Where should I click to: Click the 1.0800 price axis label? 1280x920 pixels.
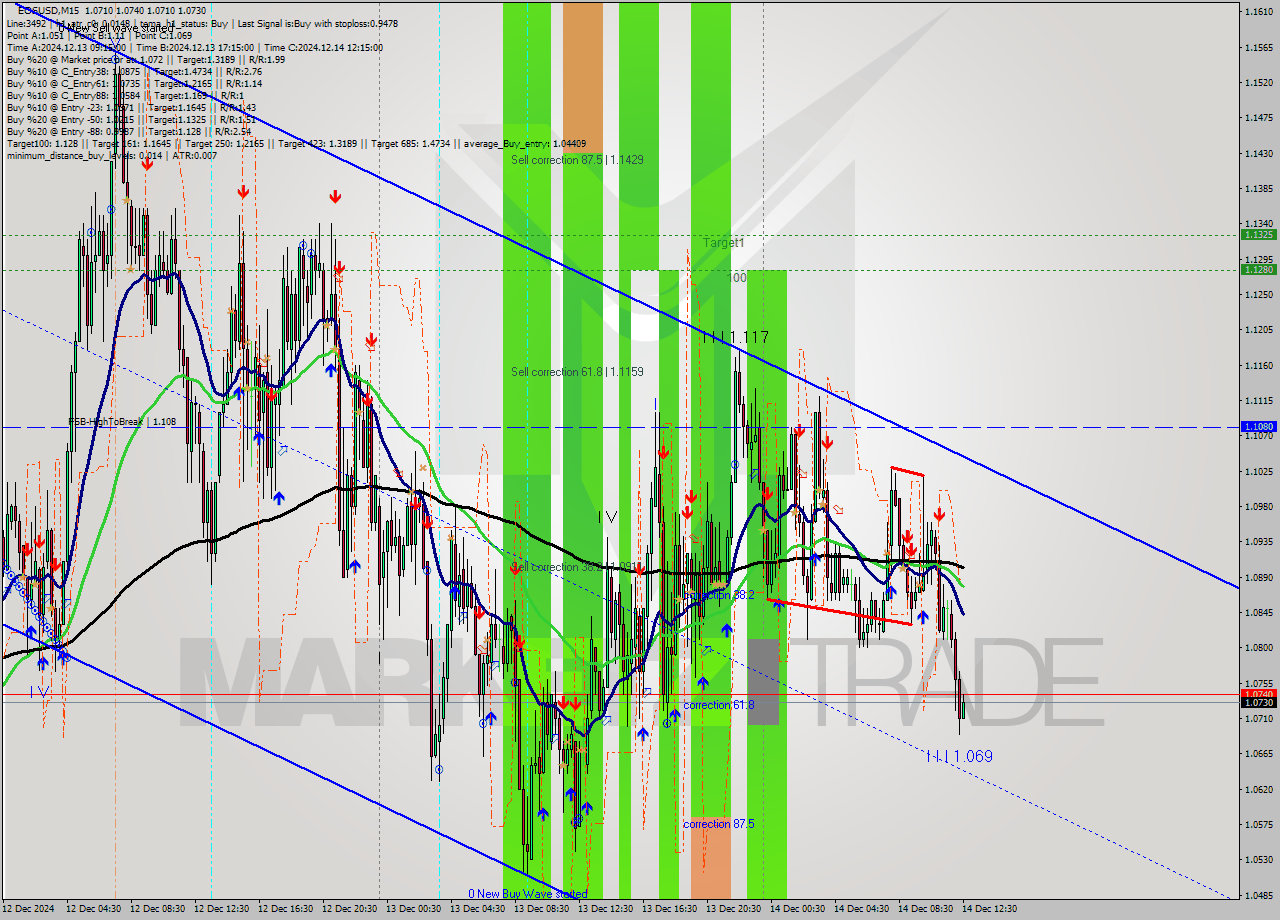coord(1259,647)
